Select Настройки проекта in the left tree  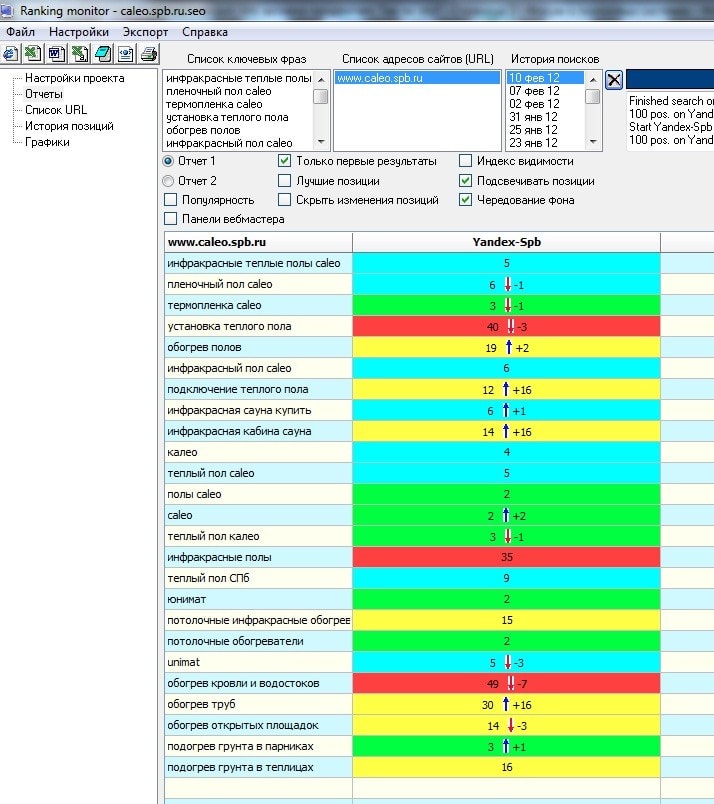[74, 78]
